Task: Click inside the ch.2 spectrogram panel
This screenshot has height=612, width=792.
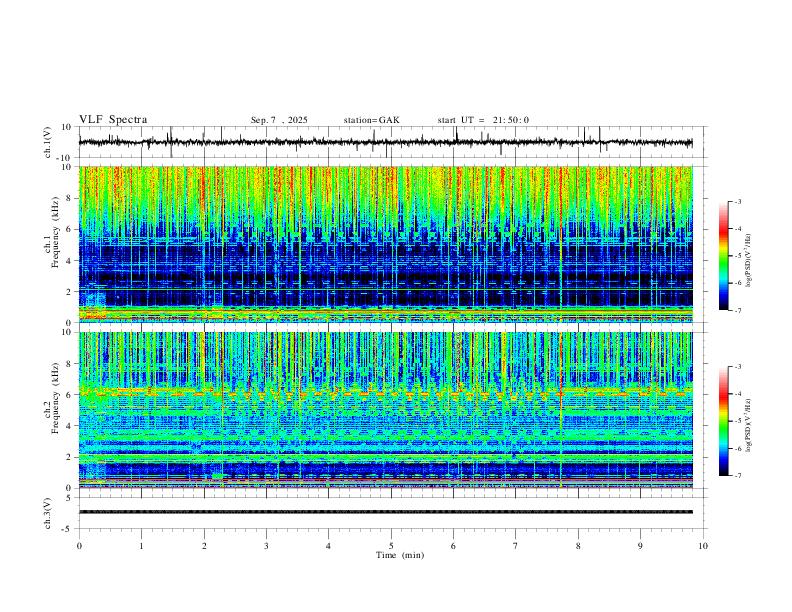Action: (385, 410)
